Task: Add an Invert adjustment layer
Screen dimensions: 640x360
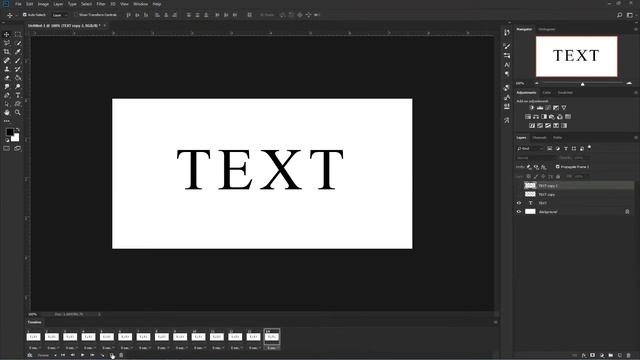Action: (x=532, y=126)
